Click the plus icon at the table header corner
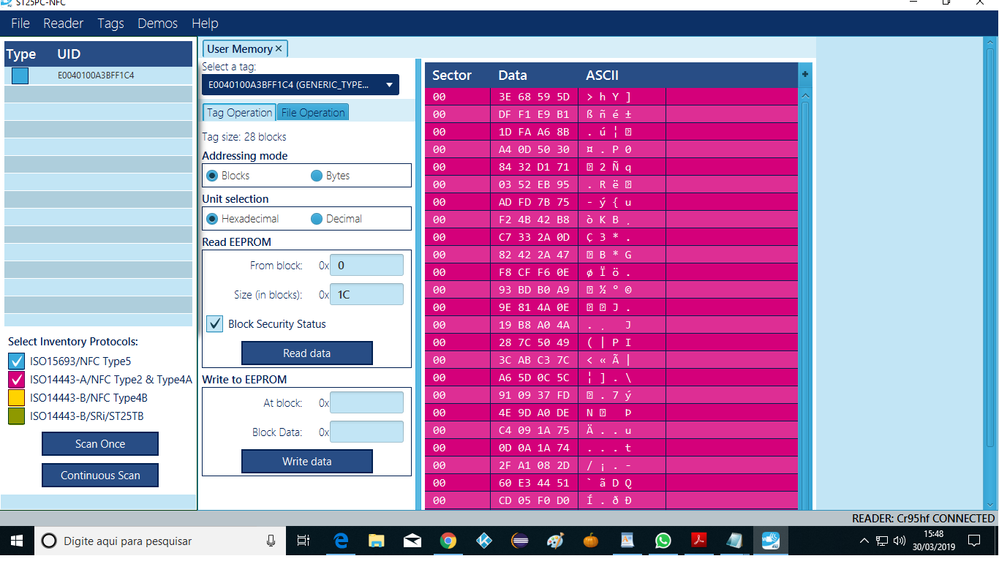Screen dimensions: 999x562 pos(805,75)
